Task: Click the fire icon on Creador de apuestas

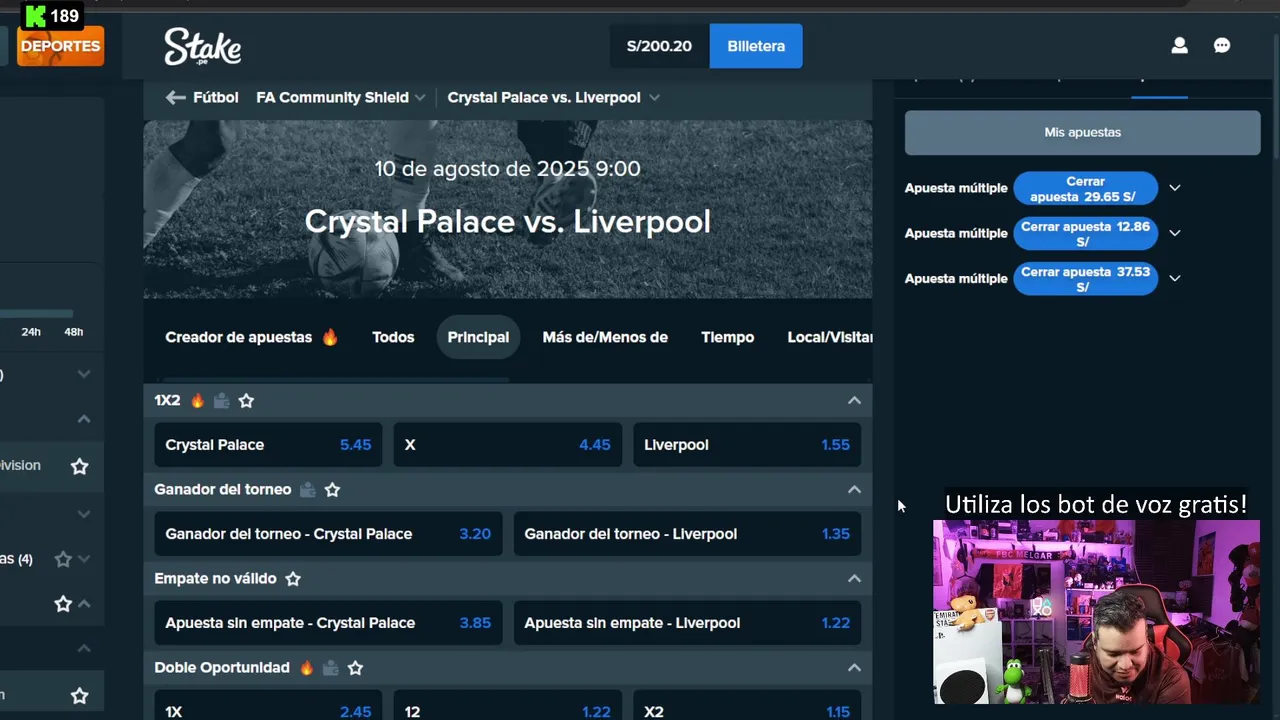Action: [330, 337]
